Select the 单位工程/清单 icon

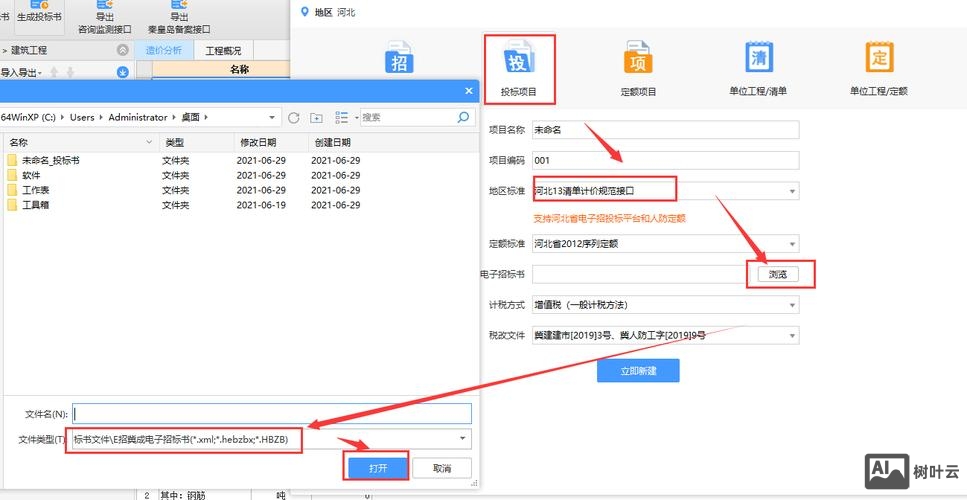[758, 69]
